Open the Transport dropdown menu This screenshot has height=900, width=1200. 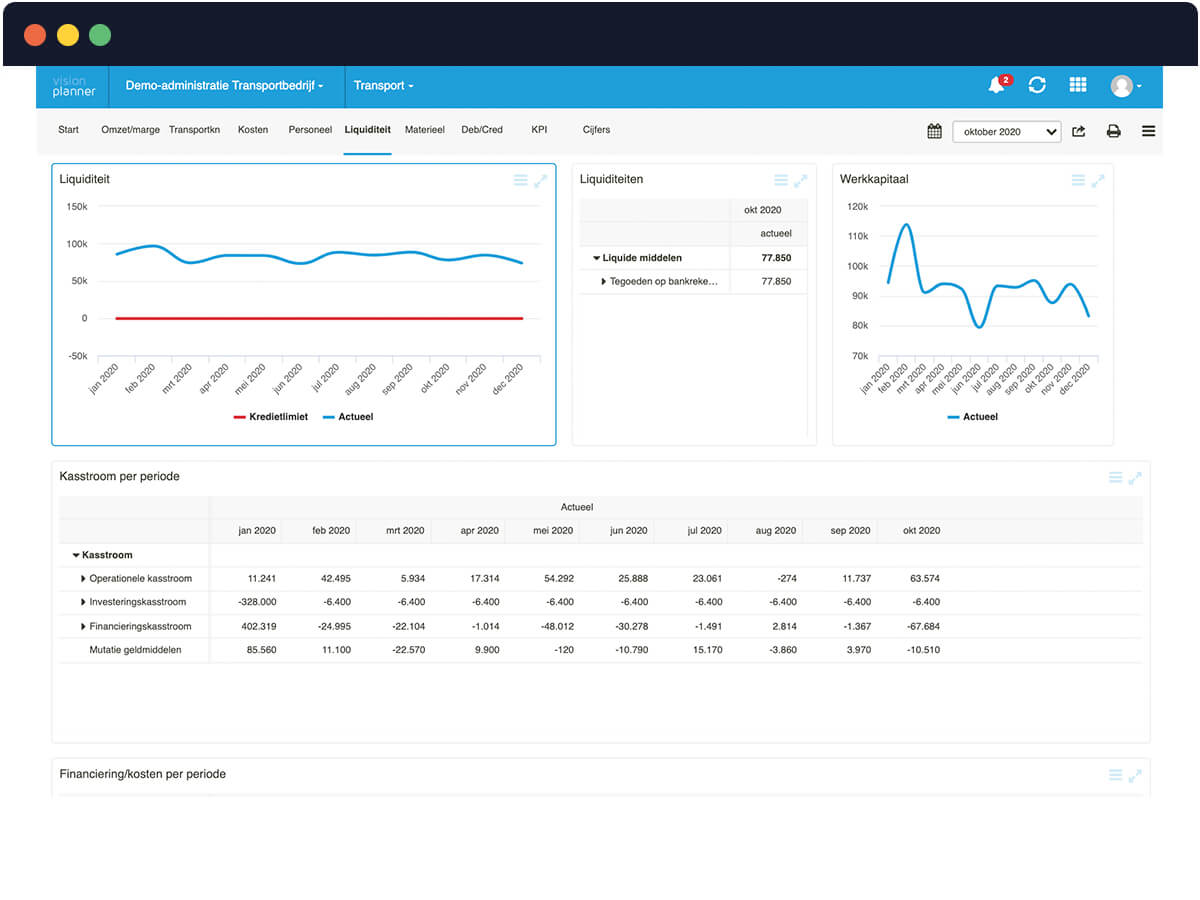pos(383,86)
